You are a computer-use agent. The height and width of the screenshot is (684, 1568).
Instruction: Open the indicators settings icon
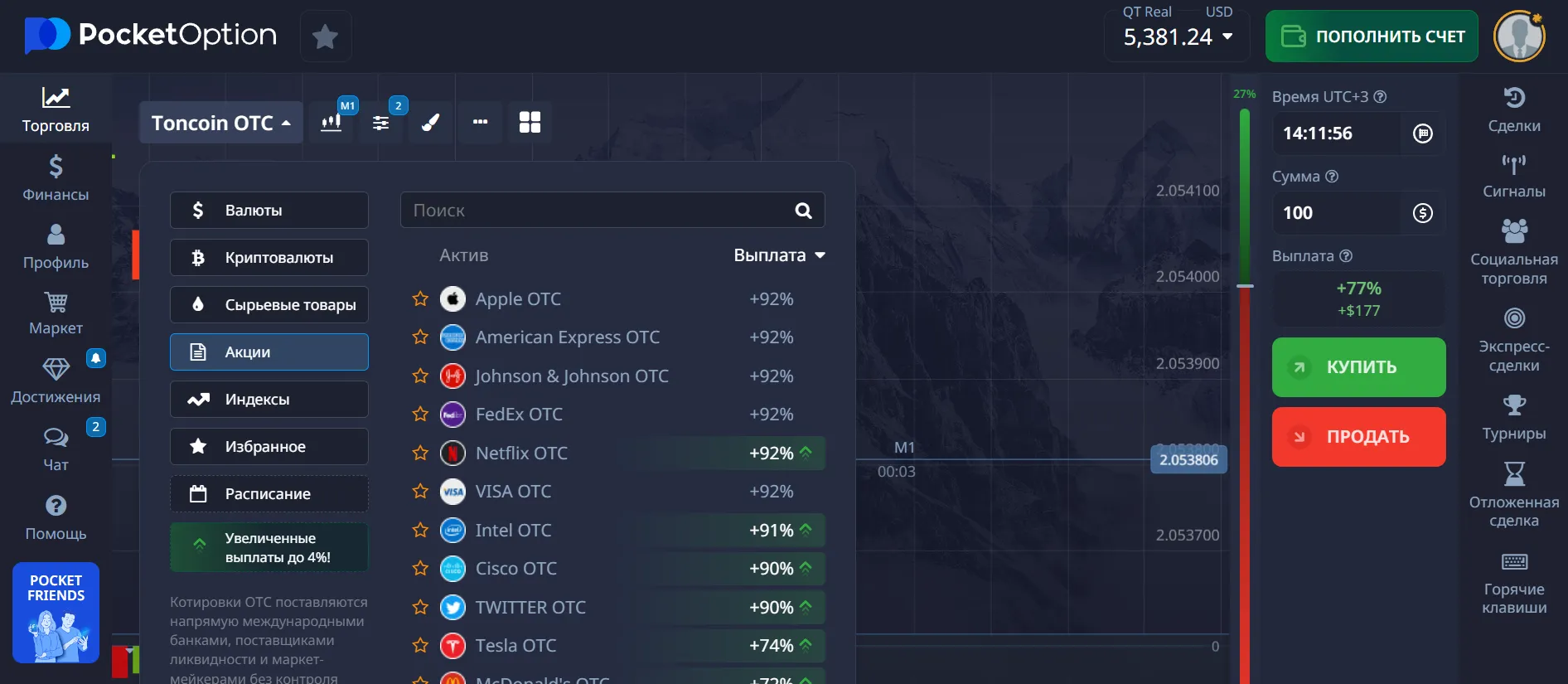pyautogui.click(x=381, y=123)
